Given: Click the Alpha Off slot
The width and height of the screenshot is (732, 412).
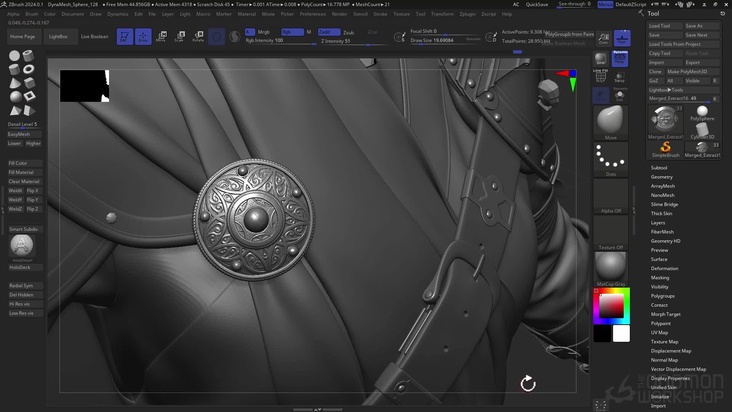Looking at the screenshot, I should [x=611, y=196].
